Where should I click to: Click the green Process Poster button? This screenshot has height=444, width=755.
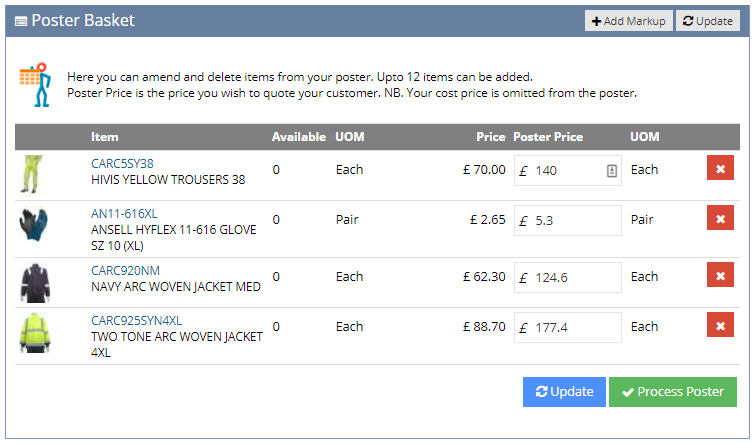point(672,392)
